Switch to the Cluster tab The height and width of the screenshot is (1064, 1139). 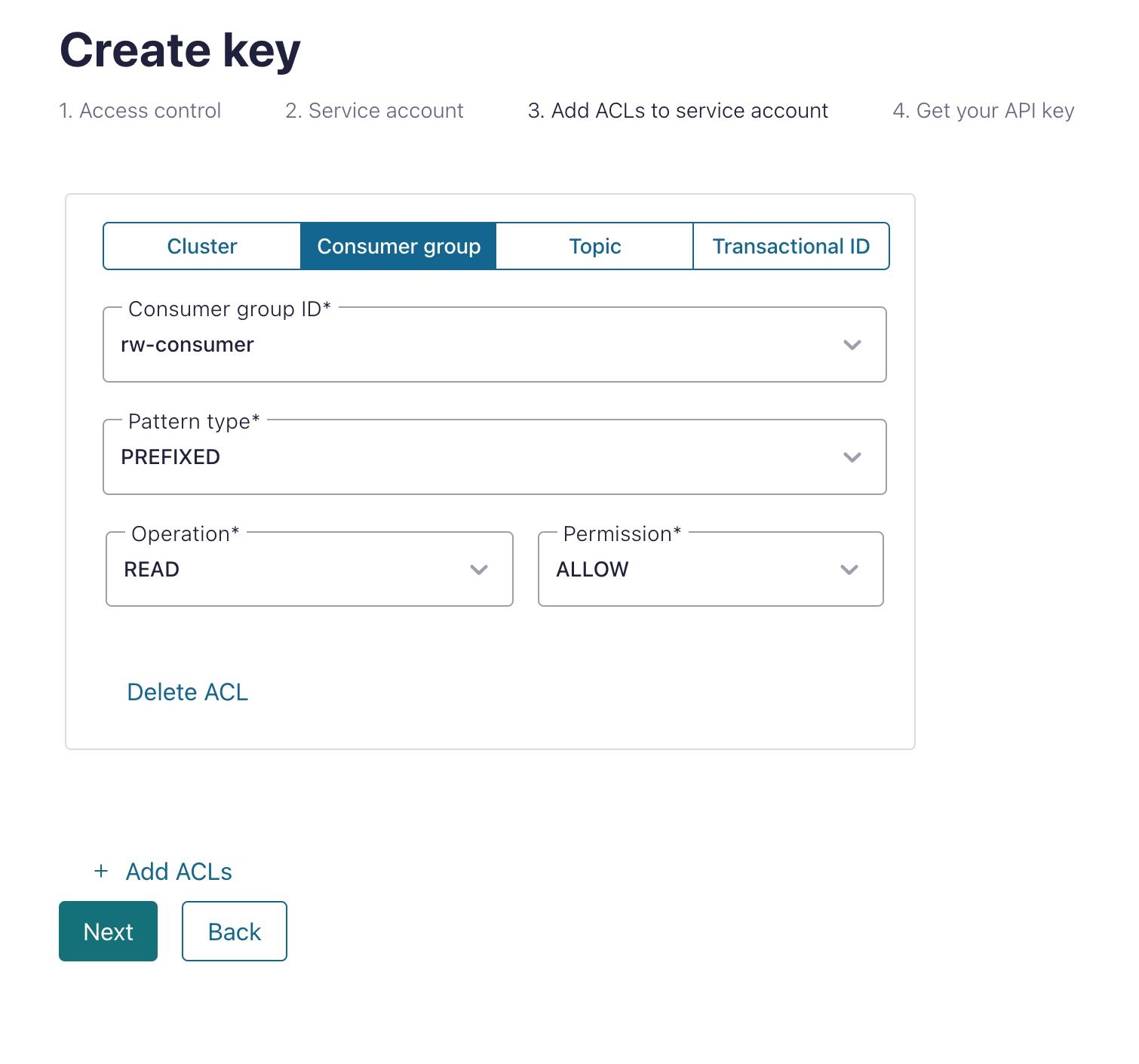click(202, 246)
